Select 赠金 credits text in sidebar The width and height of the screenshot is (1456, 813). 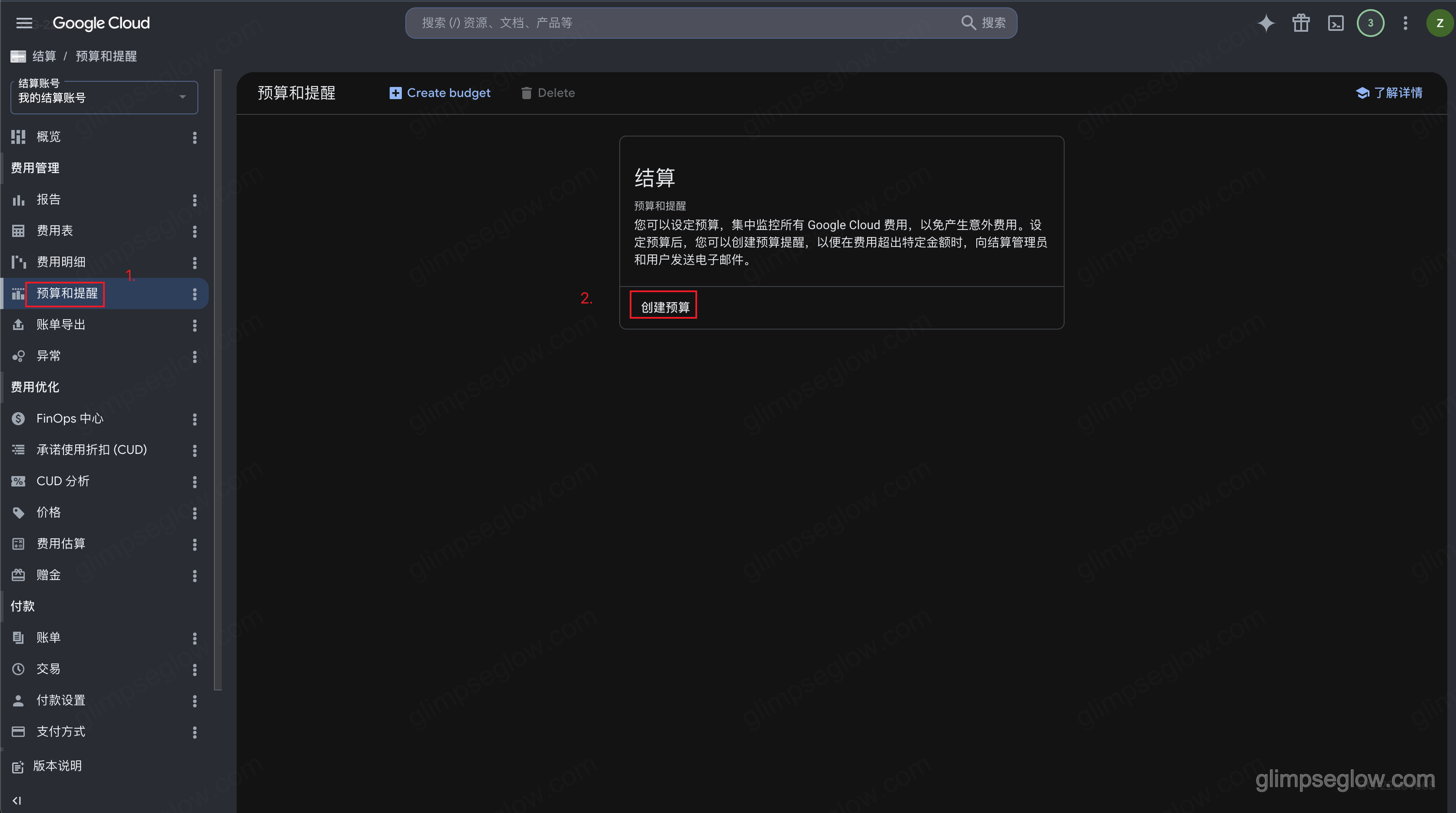(x=49, y=575)
